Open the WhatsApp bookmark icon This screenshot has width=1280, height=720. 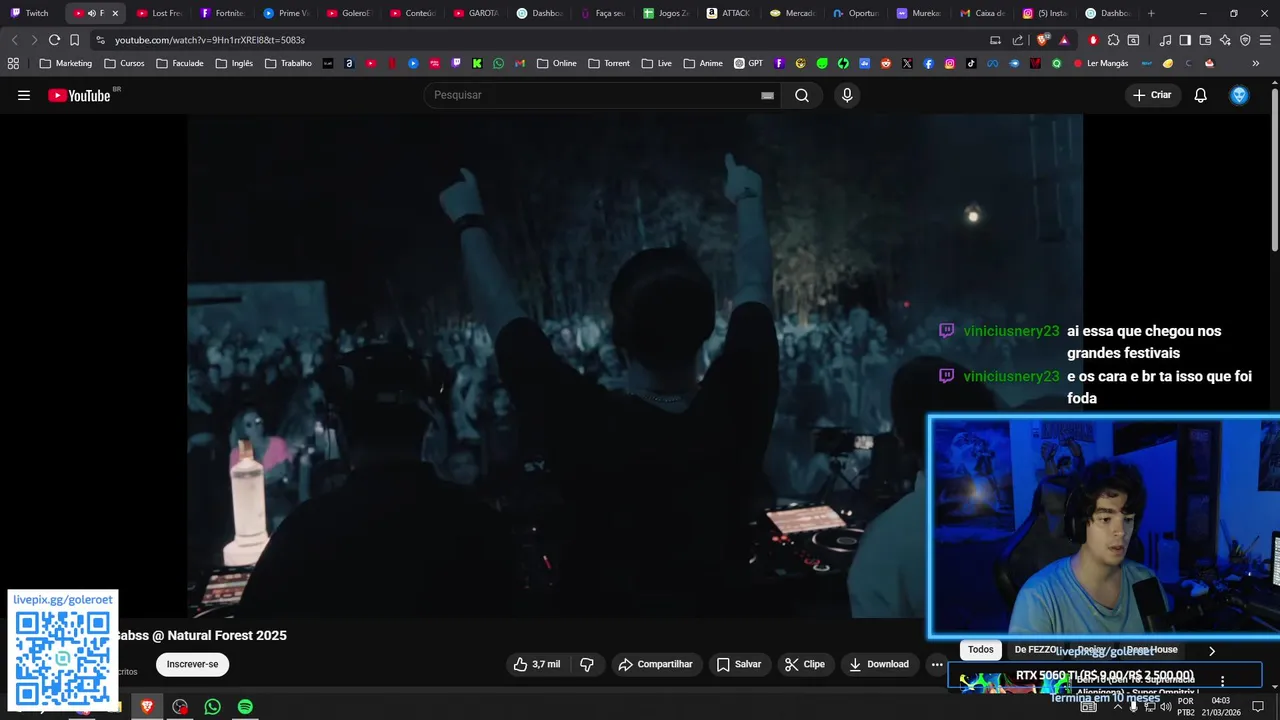[499, 63]
